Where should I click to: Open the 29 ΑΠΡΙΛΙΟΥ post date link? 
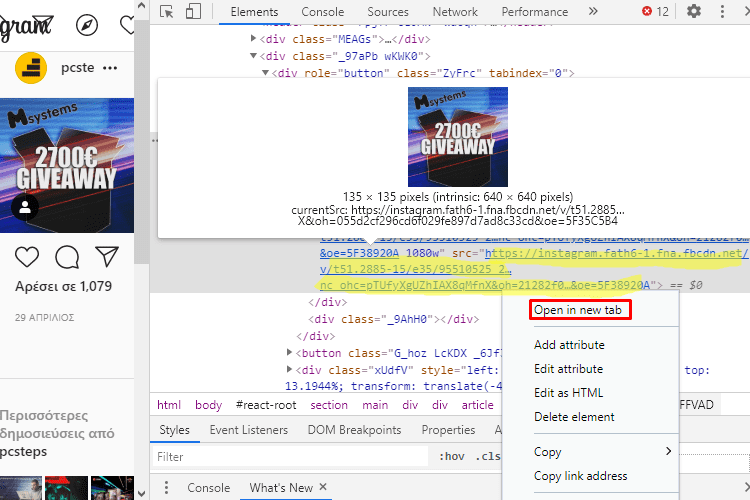point(44,318)
